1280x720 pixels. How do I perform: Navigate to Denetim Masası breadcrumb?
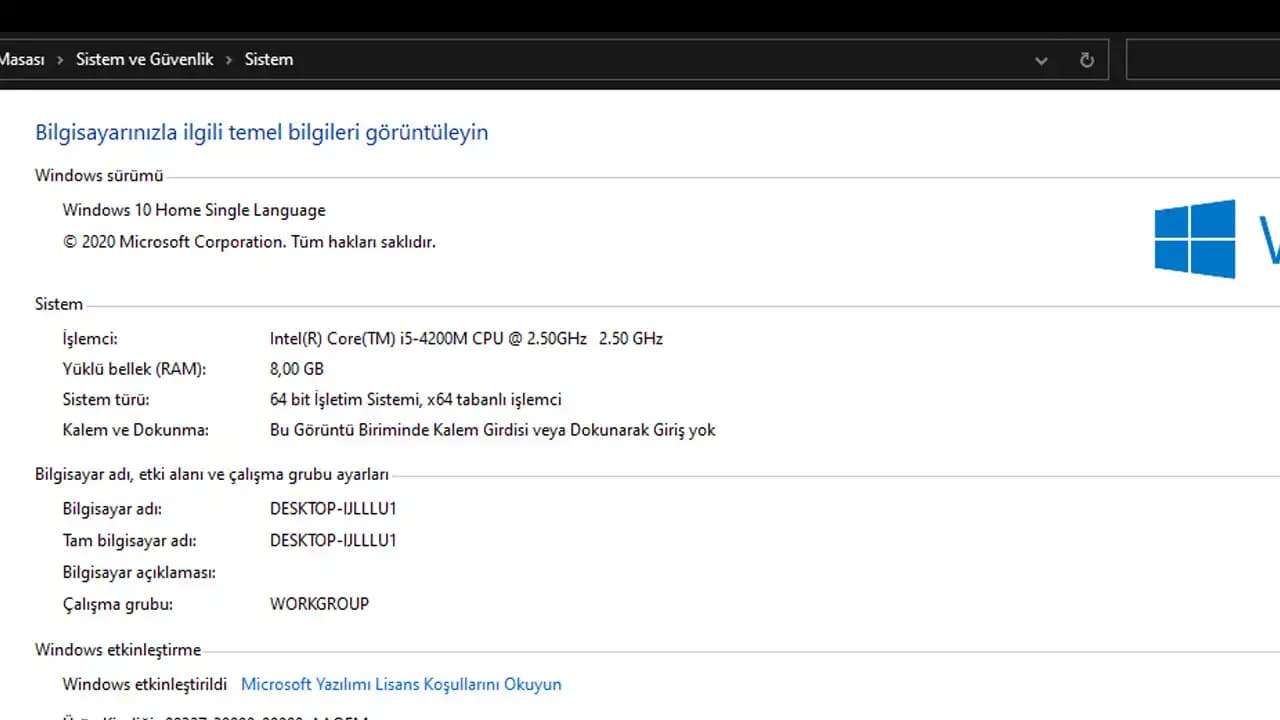[x=20, y=60]
